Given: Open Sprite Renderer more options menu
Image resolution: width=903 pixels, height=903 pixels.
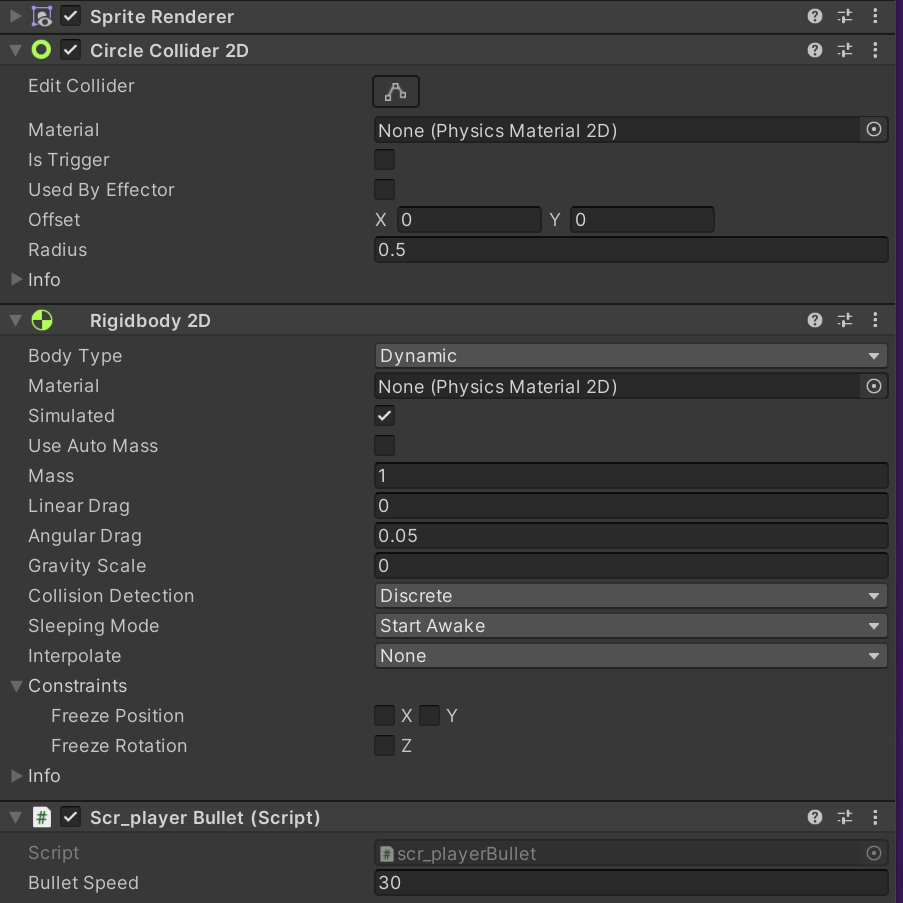Looking at the screenshot, I should click(875, 17).
